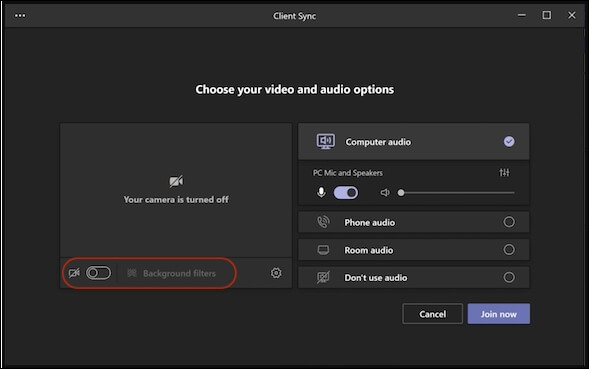Select the Room audio radio button
Screen dimensions: 589x369
[x=509, y=250]
